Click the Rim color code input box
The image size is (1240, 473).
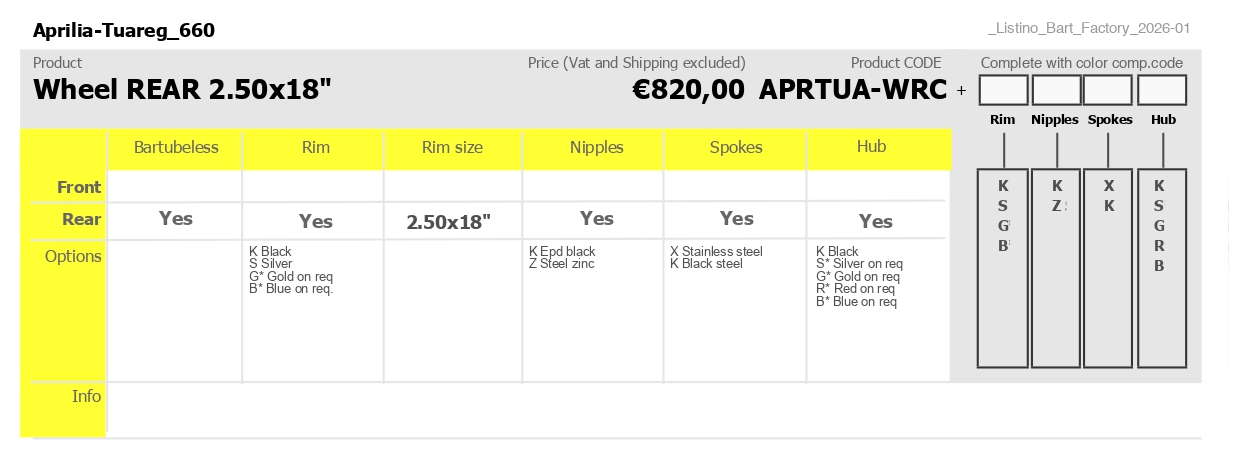(1003, 91)
